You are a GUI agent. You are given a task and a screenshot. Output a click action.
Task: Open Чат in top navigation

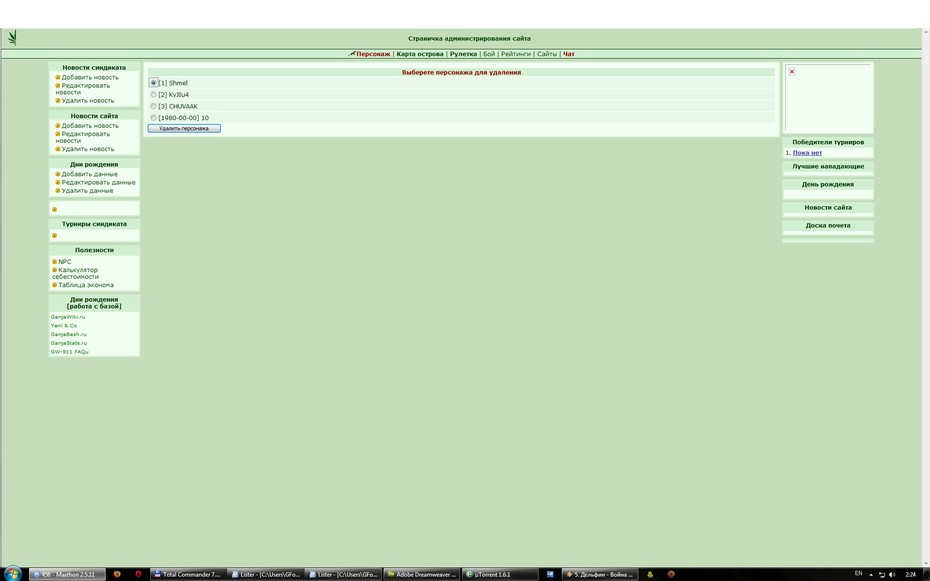pos(569,54)
